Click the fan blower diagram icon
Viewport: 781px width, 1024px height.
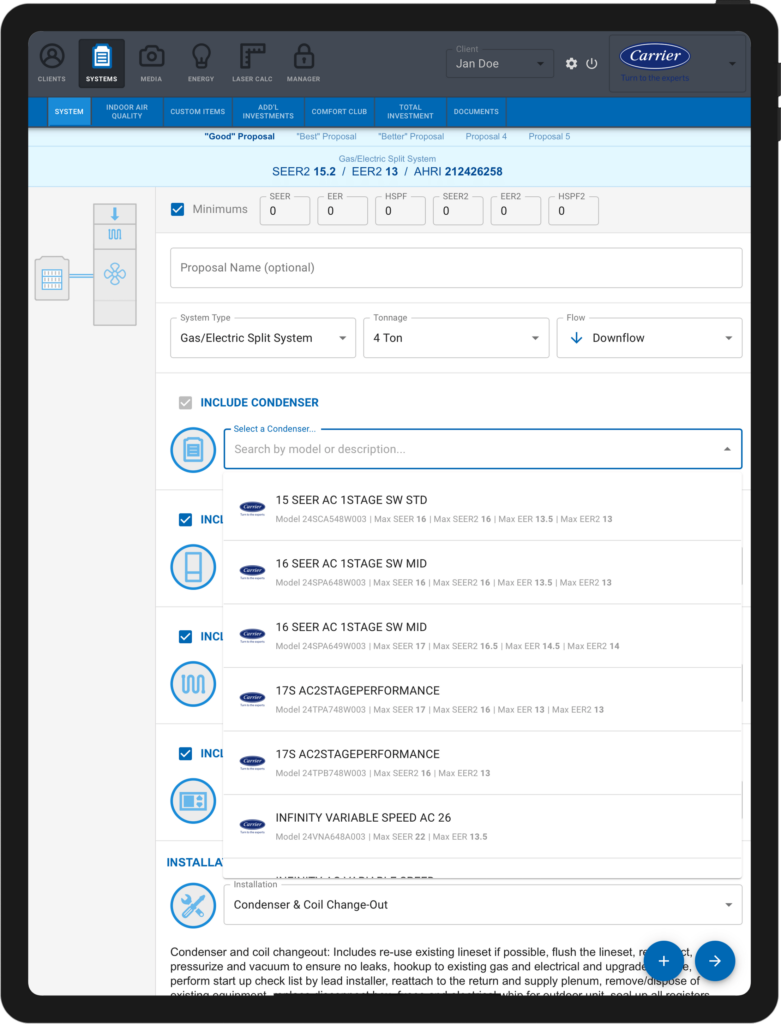(115, 274)
